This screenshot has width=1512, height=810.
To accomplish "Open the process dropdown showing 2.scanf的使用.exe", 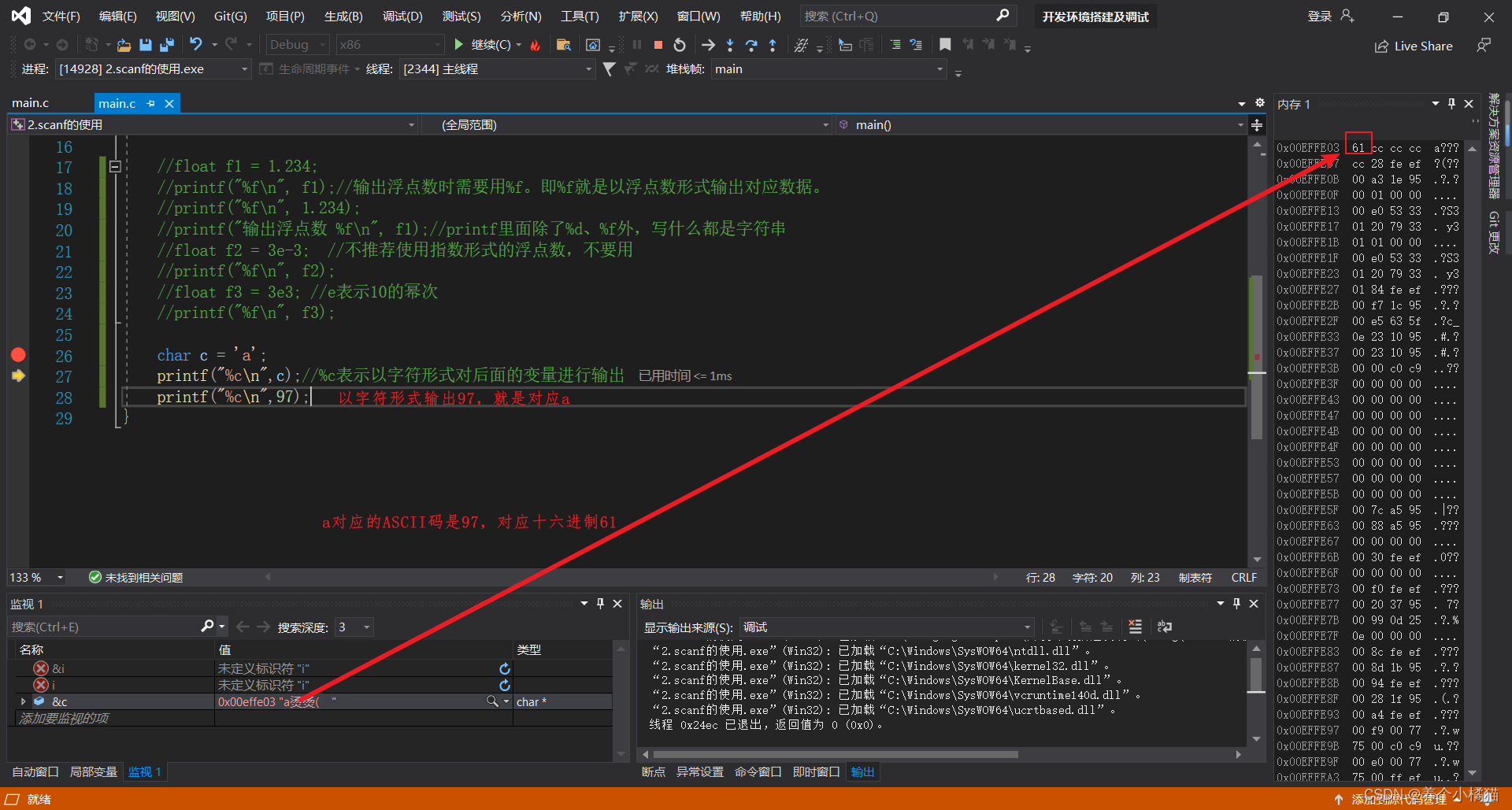I will click(154, 69).
